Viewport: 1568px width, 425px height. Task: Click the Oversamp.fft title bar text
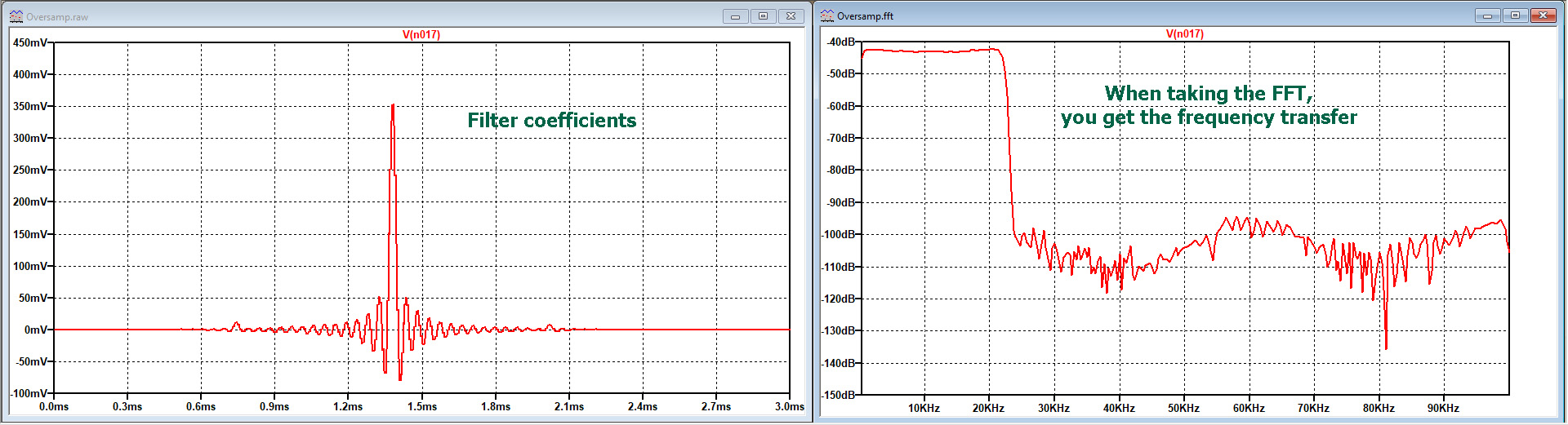point(865,16)
